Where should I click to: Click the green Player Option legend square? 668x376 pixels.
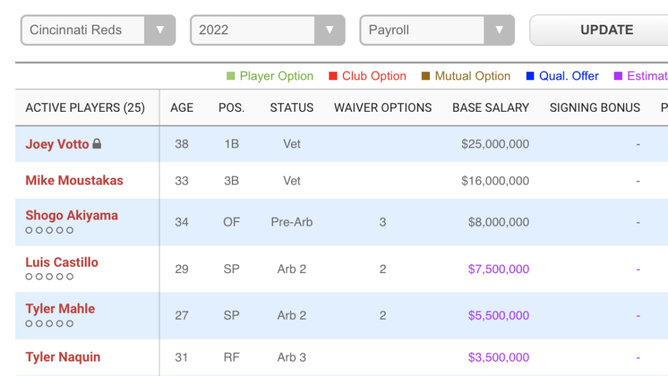tap(230, 76)
